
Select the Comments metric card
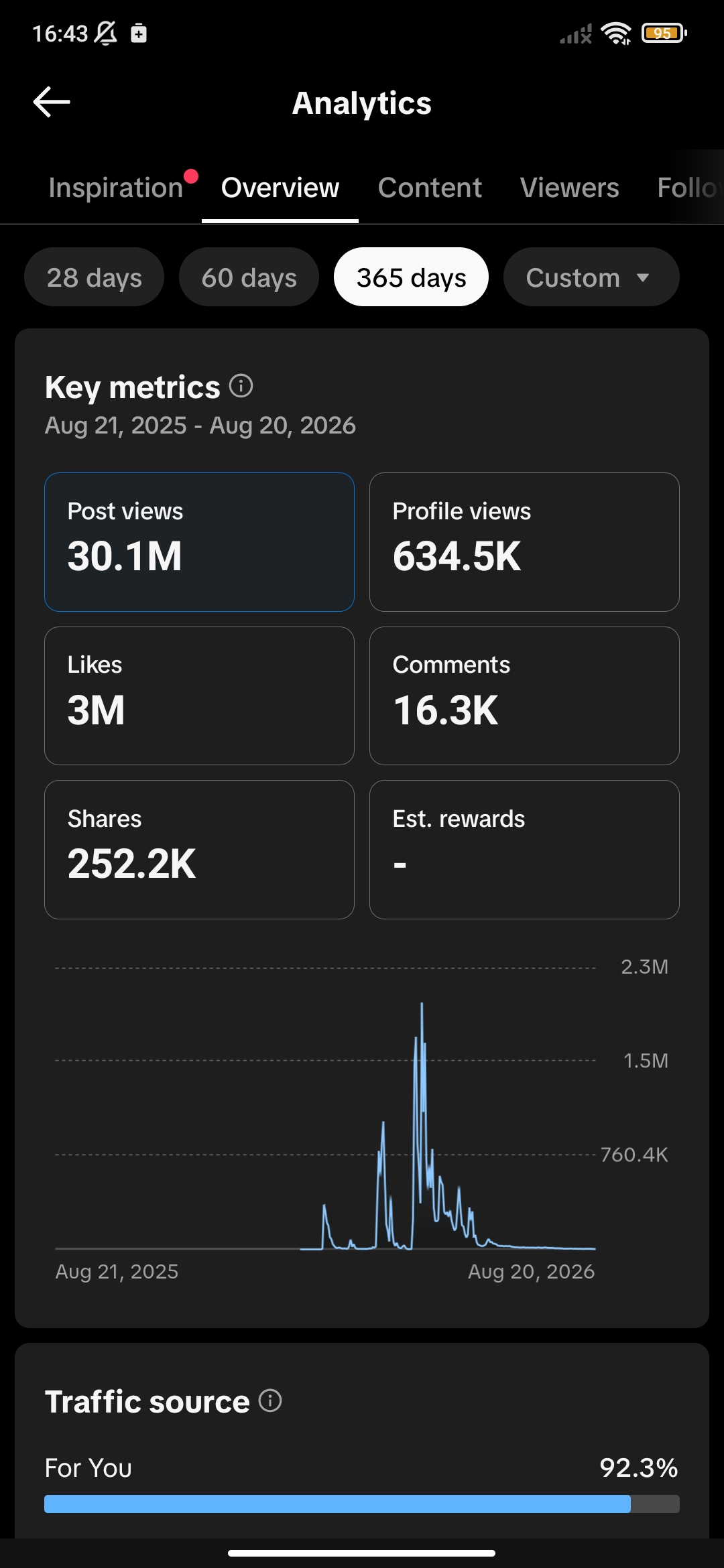click(x=524, y=696)
